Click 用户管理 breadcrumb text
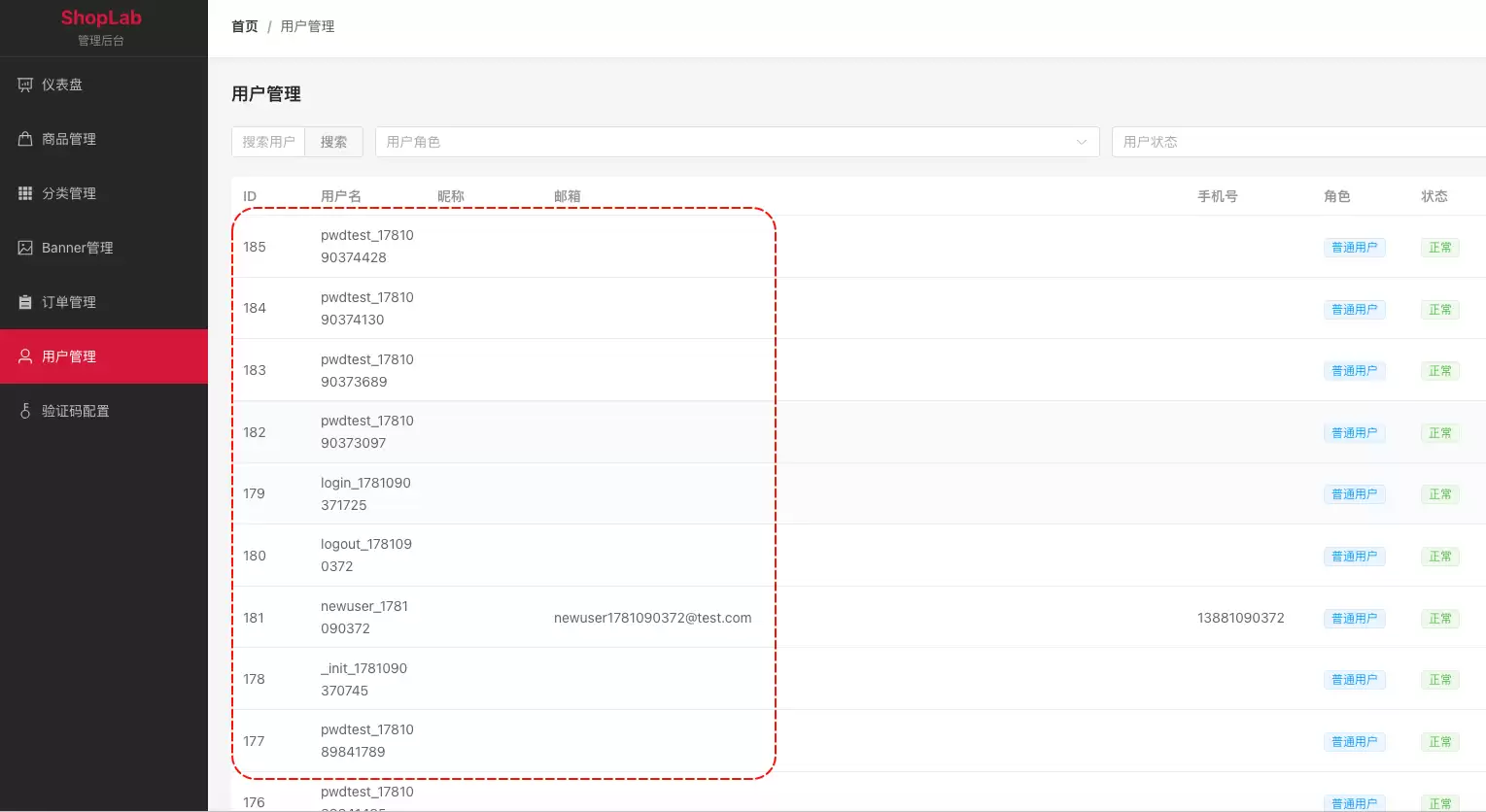This screenshot has height=812, width=1486. click(307, 26)
